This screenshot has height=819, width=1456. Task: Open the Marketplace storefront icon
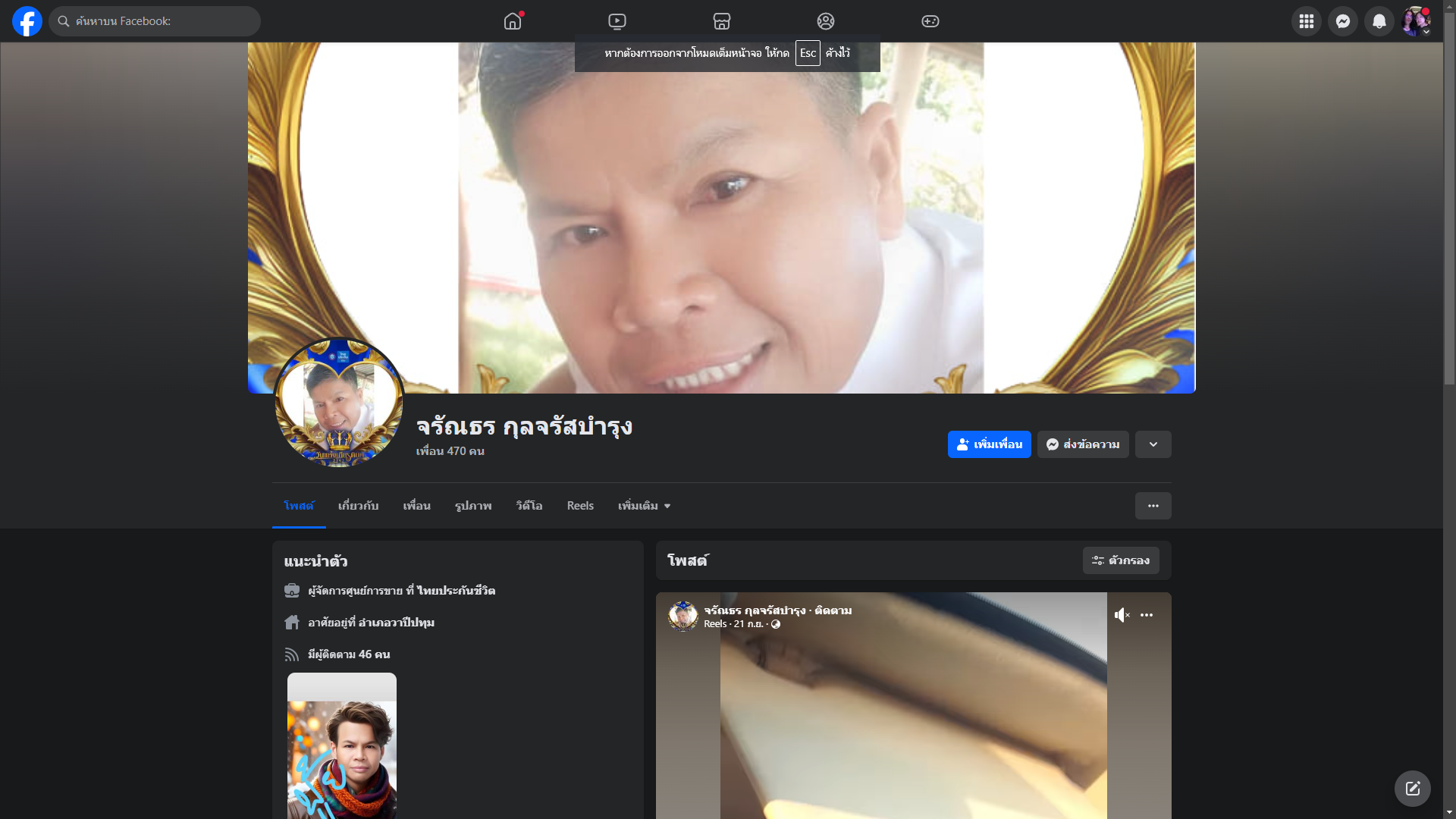tap(722, 21)
